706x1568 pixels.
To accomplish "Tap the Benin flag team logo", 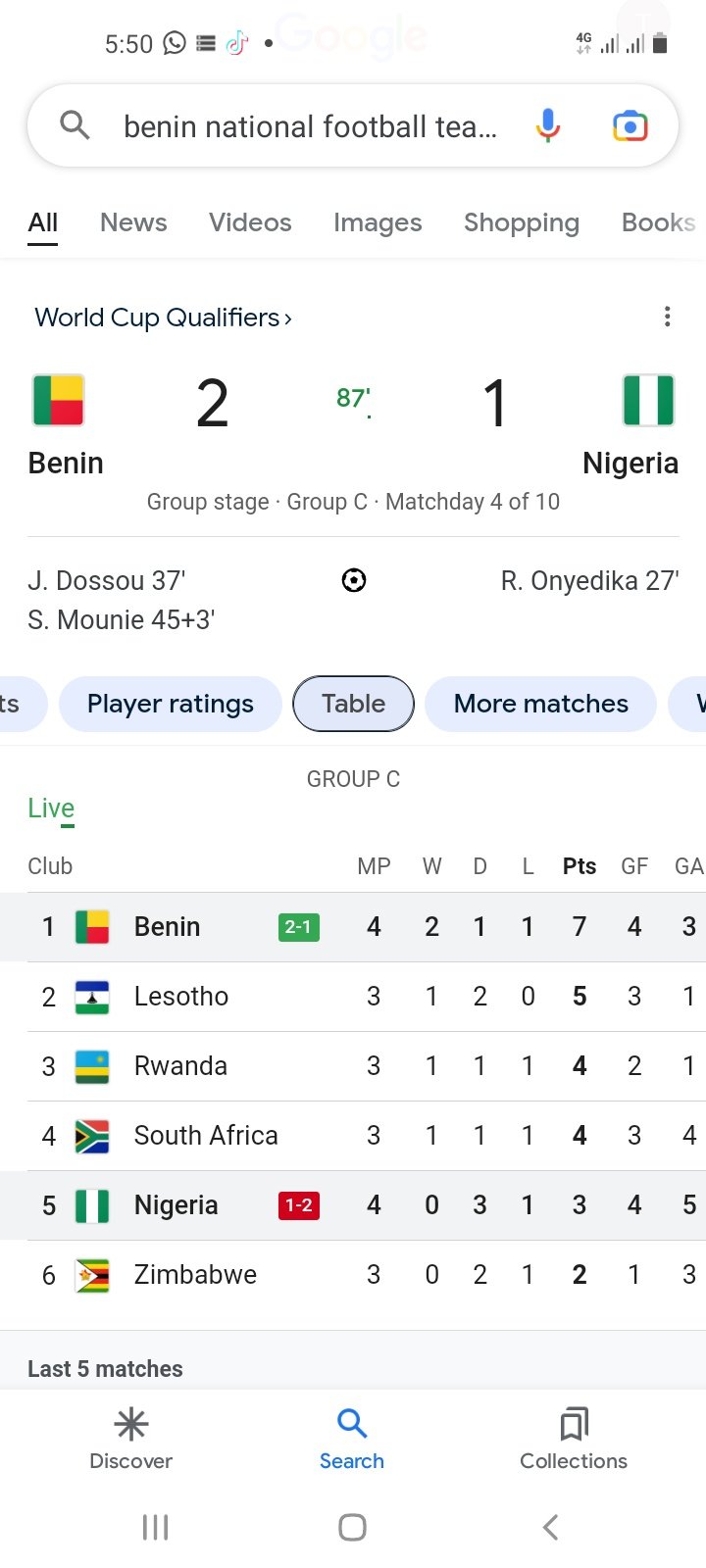I will tap(59, 400).
